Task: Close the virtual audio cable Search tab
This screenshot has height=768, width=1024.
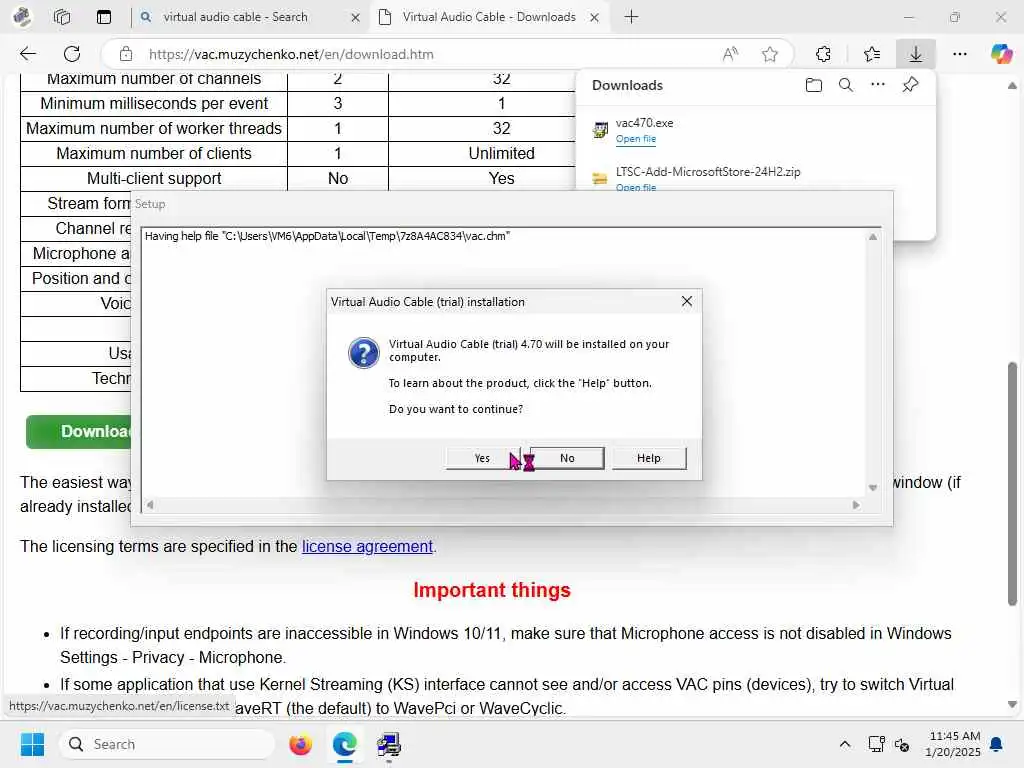Action: 355,18
